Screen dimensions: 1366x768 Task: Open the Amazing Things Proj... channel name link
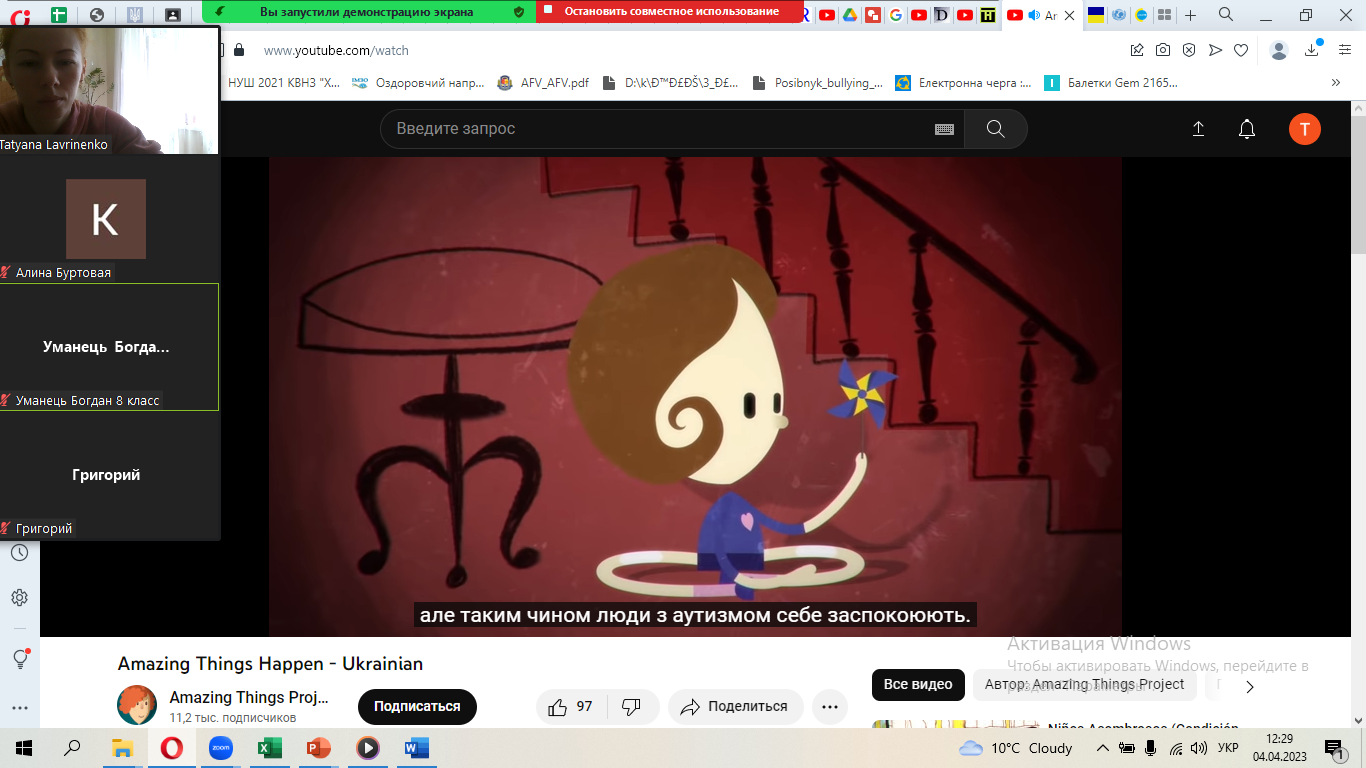[x=249, y=698]
